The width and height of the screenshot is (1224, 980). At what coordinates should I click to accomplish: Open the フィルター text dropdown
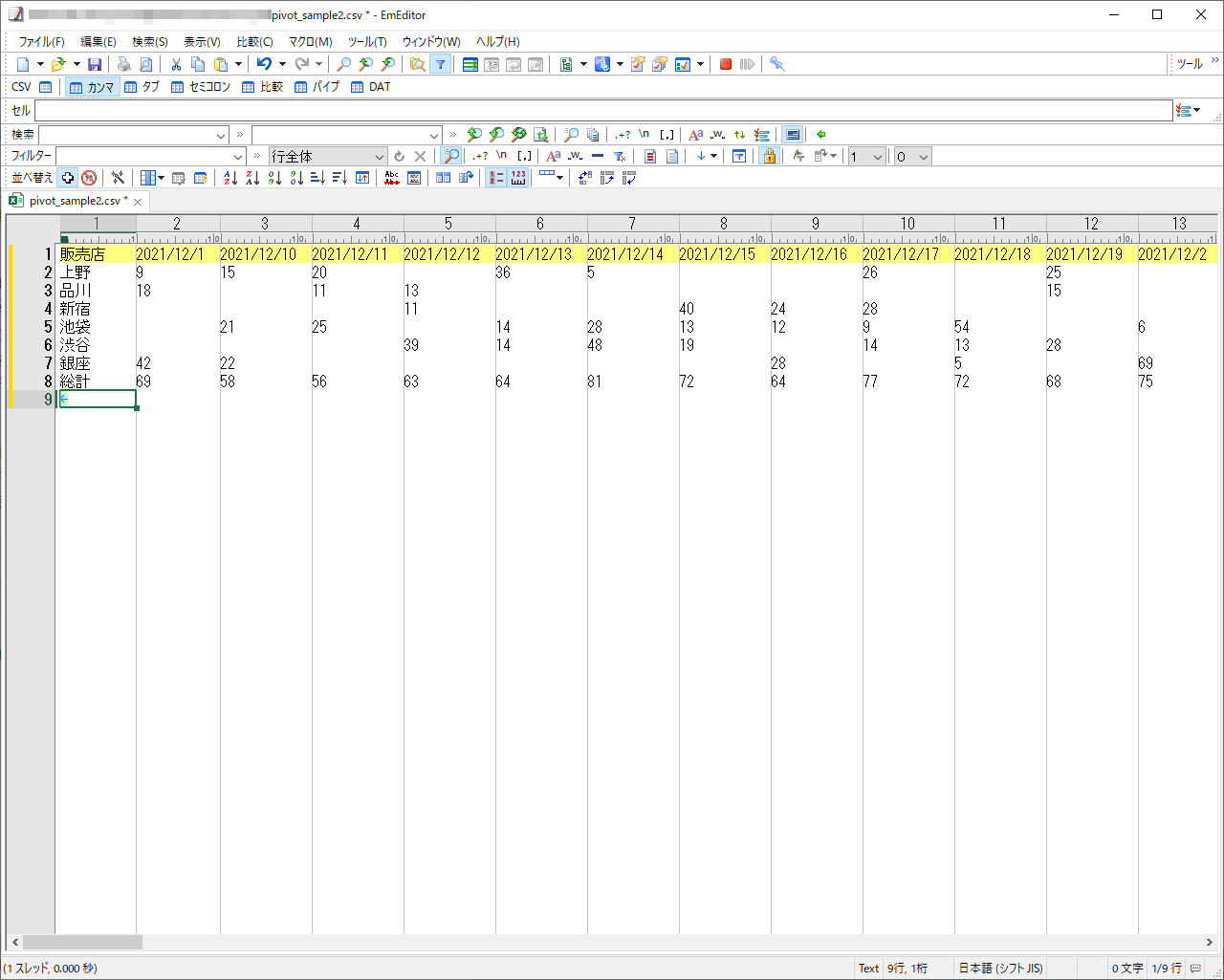(x=239, y=157)
